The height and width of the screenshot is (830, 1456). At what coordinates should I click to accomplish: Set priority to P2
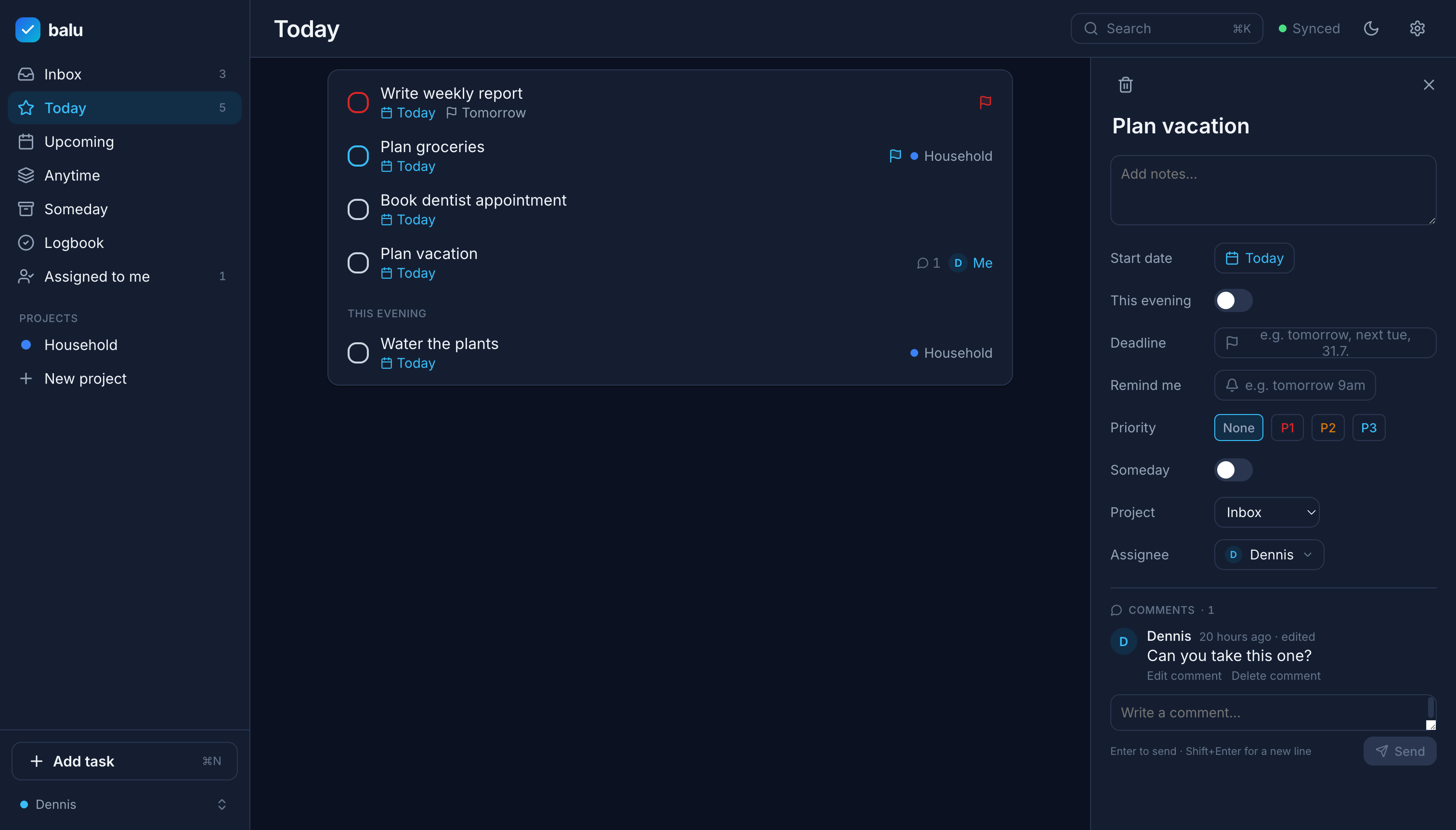[x=1328, y=428]
